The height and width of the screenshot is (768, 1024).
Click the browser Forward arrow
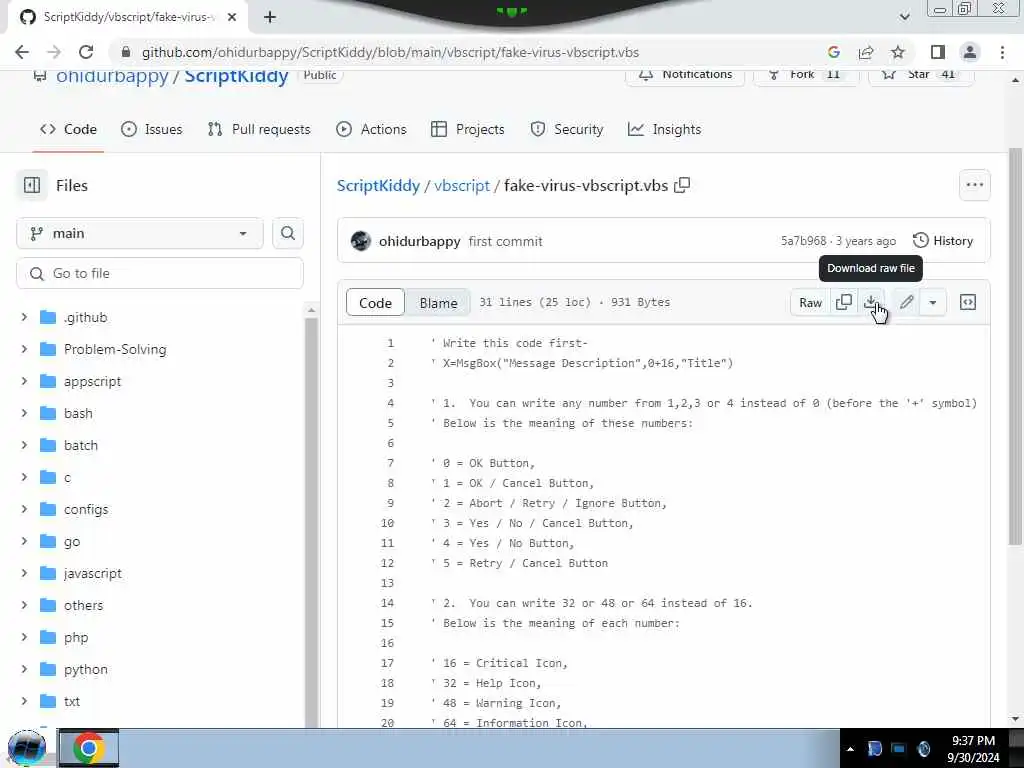click(x=54, y=52)
